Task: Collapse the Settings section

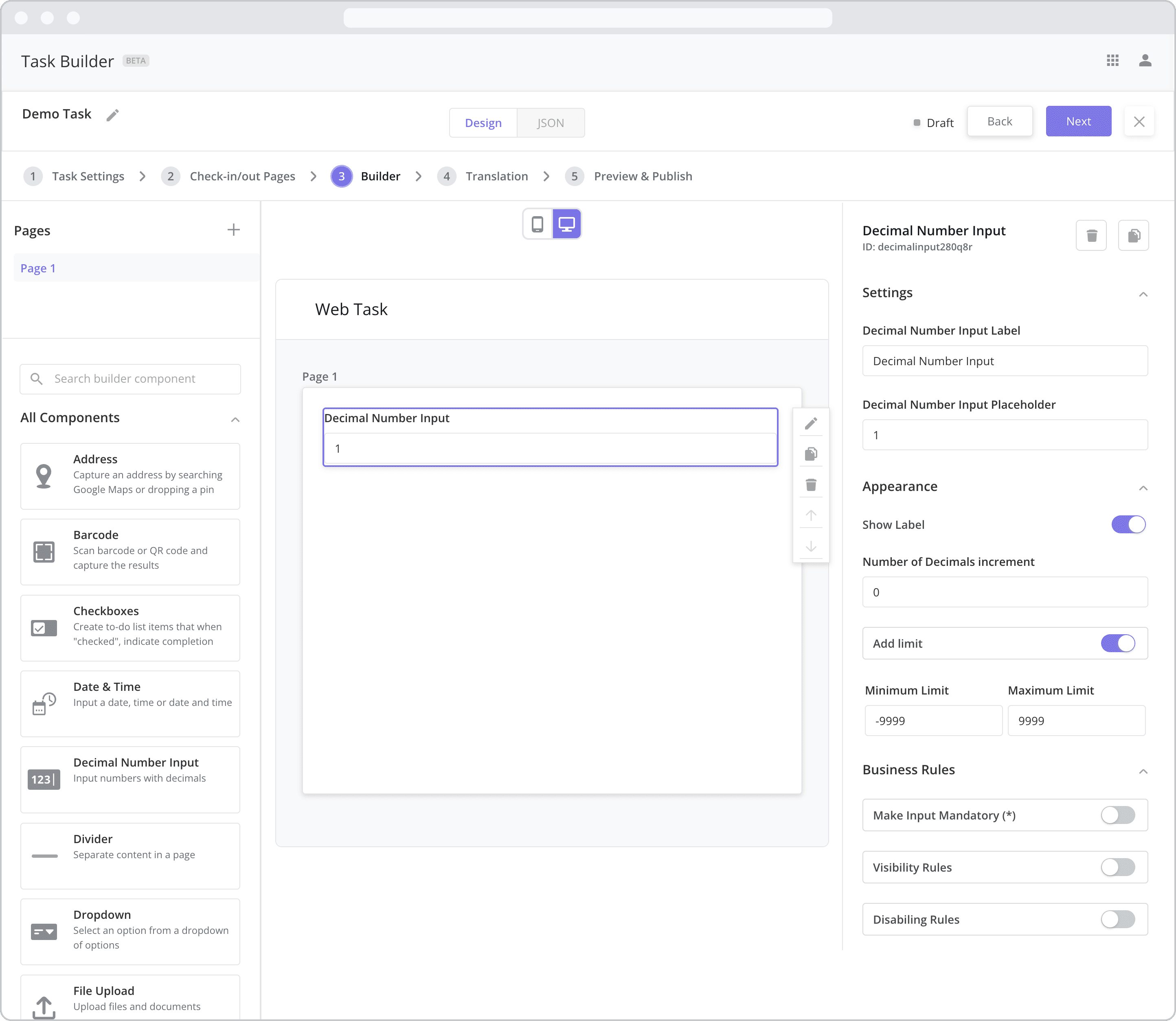Action: [1143, 294]
